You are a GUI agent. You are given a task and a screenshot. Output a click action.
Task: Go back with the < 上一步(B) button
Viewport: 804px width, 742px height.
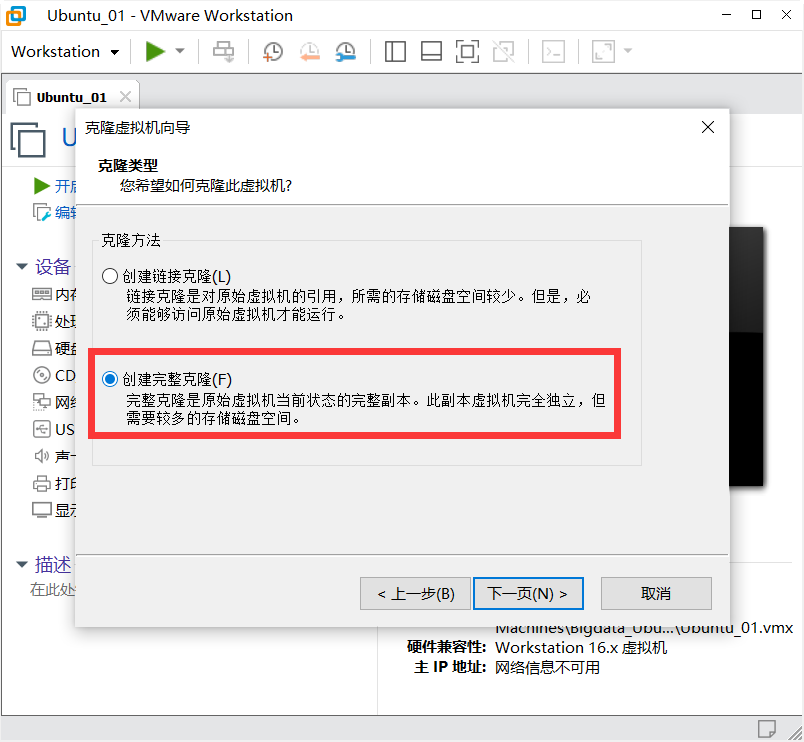tap(415, 593)
